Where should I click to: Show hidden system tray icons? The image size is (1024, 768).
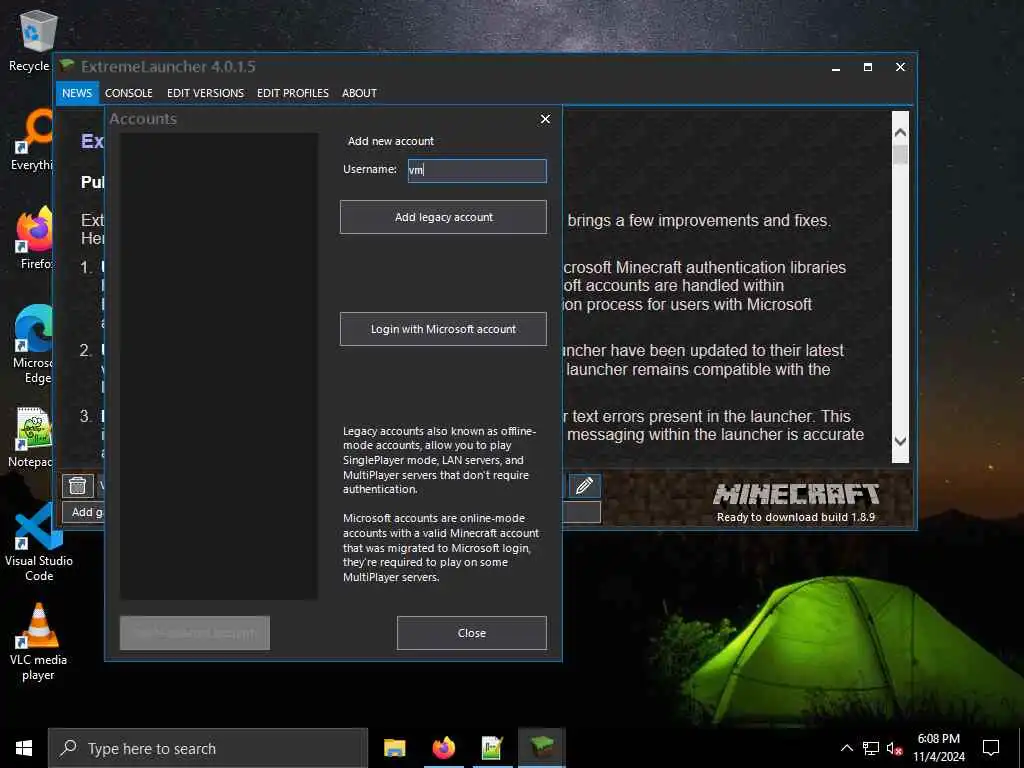tap(846, 748)
